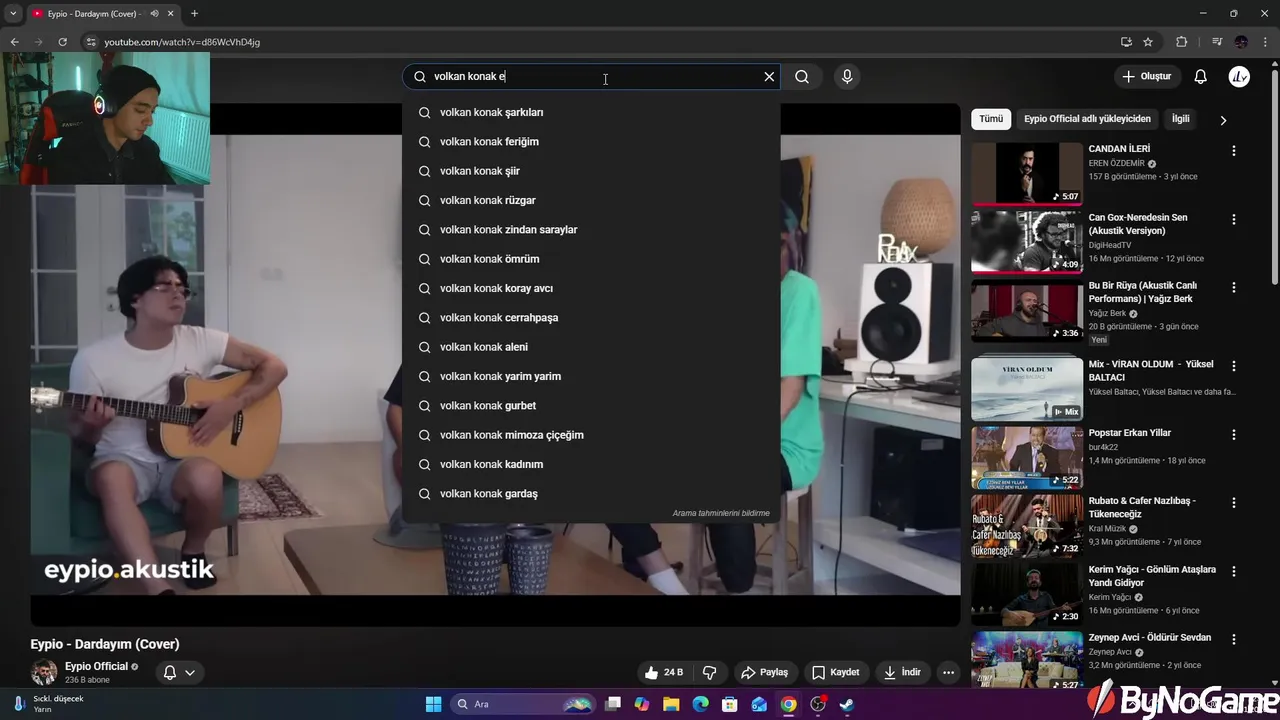Open Eypio Official channel avatar
The height and width of the screenshot is (720, 1280).
(44, 672)
